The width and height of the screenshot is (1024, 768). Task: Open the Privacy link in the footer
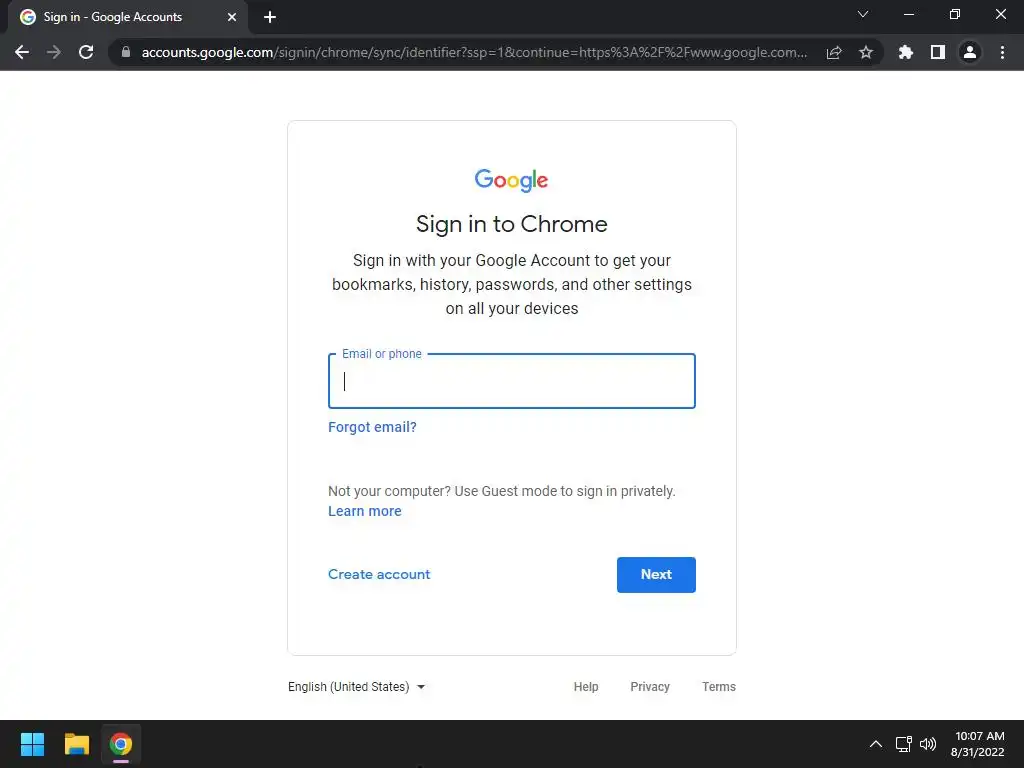tap(650, 687)
